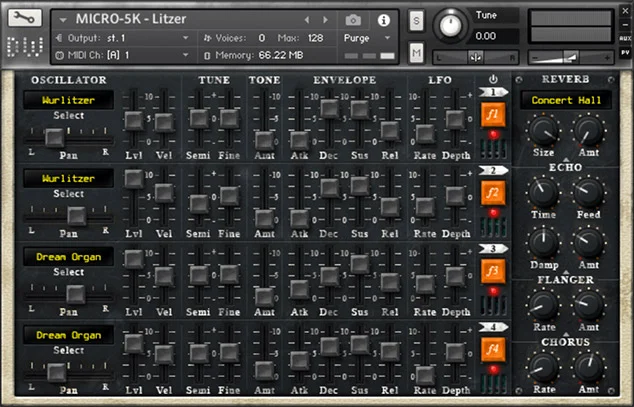Click the oscillator 1 Vel fader

pyautogui.click(x=164, y=123)
